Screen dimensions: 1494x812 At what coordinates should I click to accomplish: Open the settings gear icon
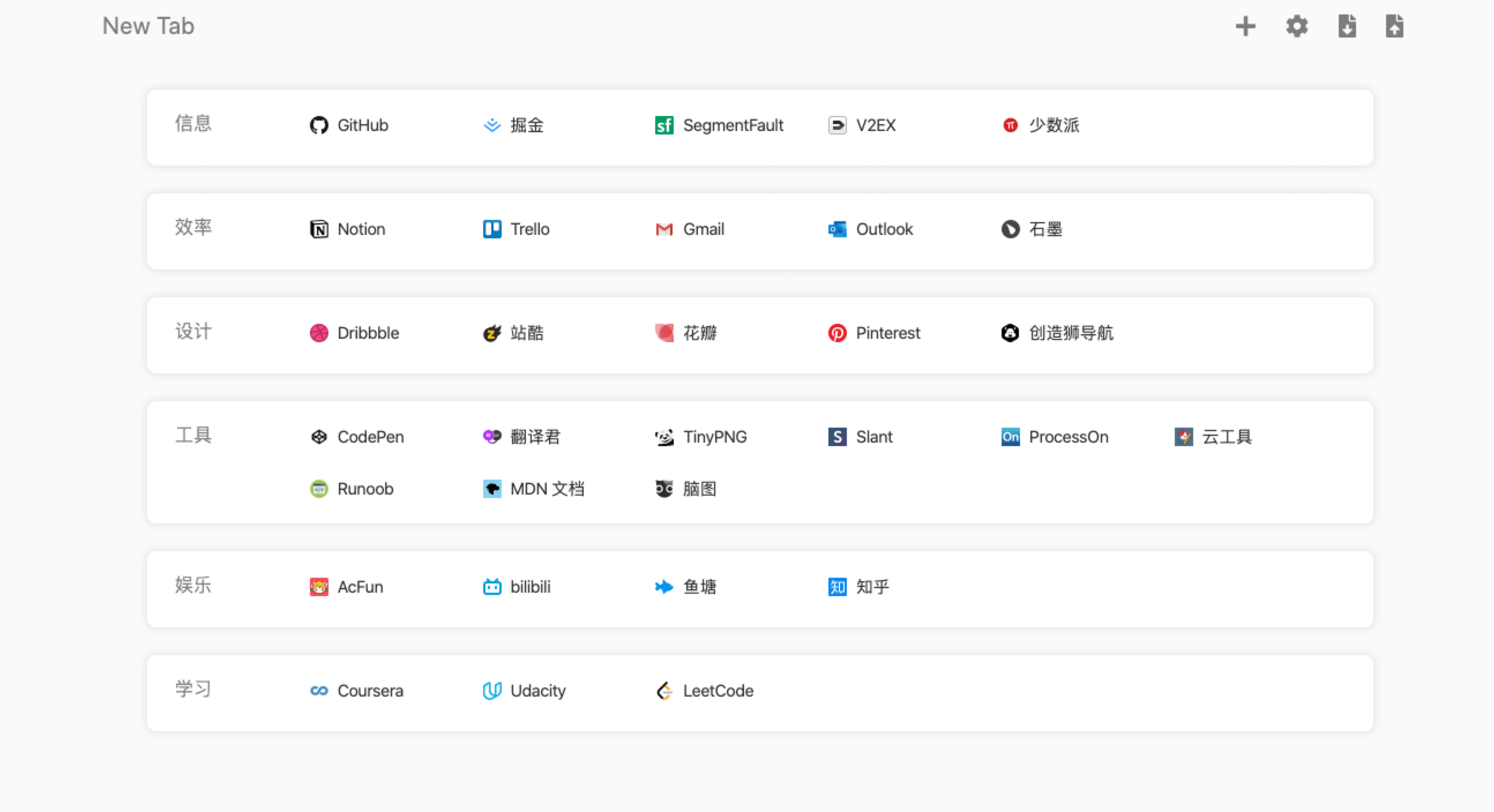click(x=1297, y=26)
